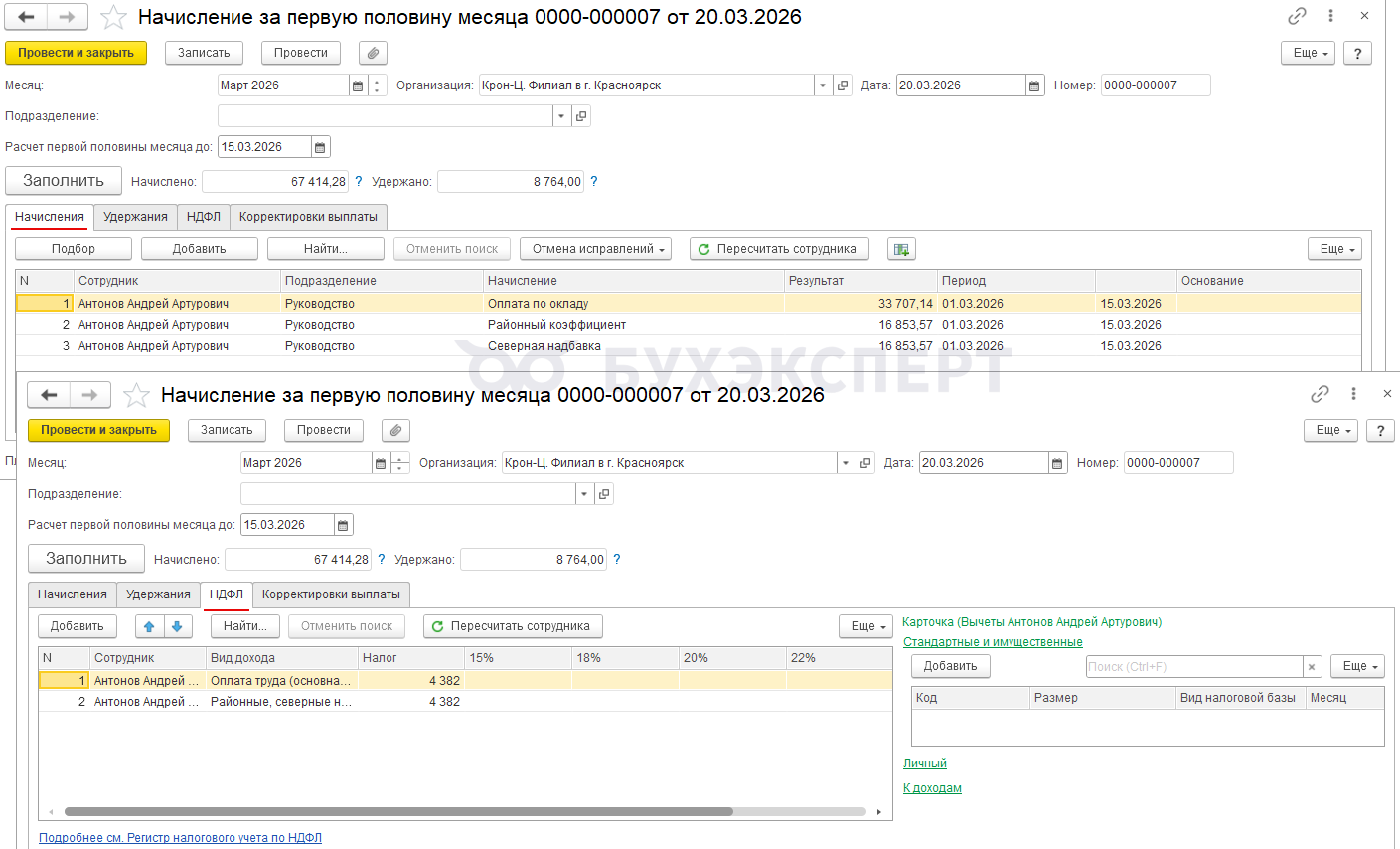Open calendar for Месяц in background window
This screenshot has width=1400, height=849.
[358, 85]
